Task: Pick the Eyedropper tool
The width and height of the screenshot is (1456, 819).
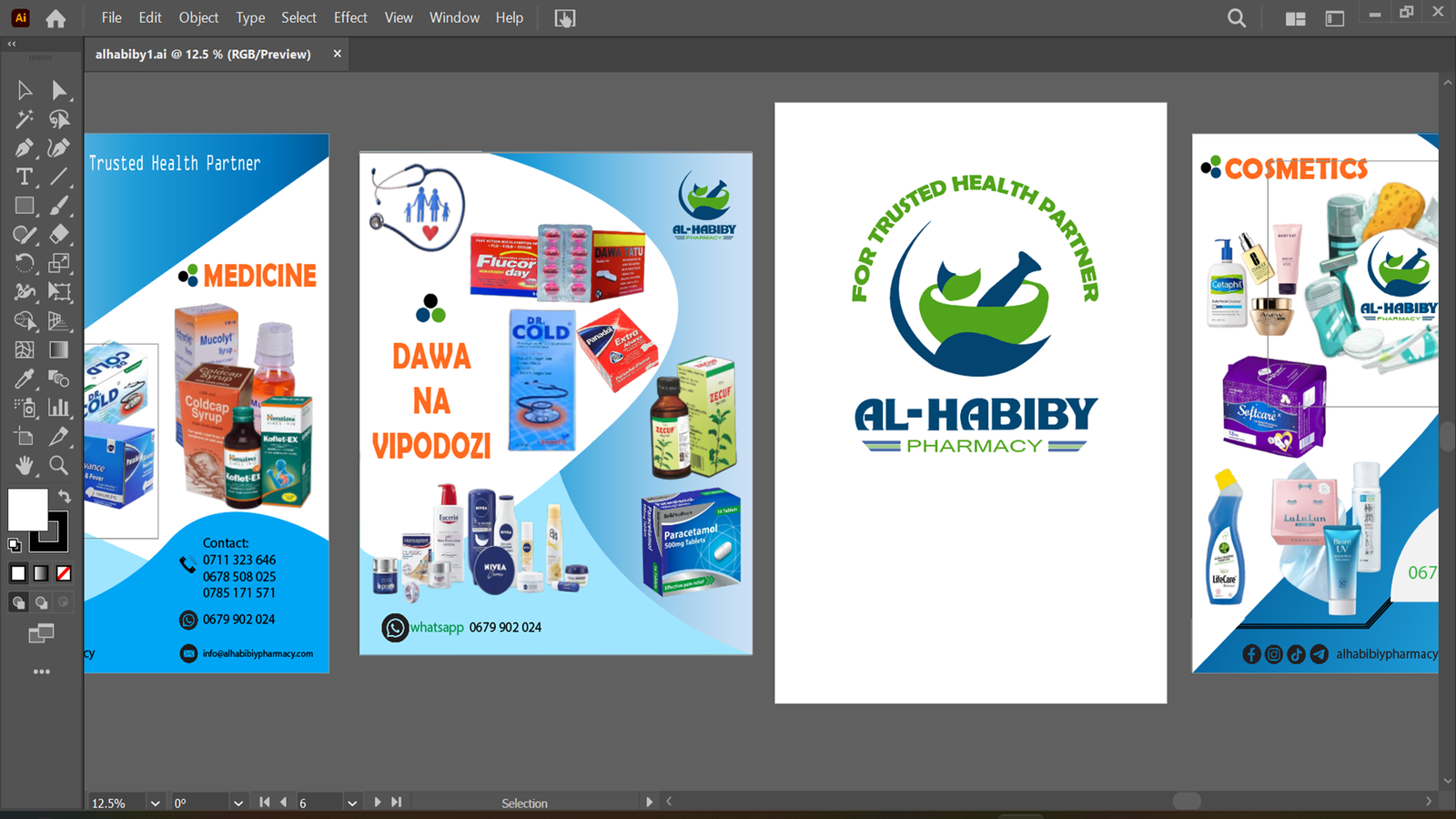Action: 25,379
